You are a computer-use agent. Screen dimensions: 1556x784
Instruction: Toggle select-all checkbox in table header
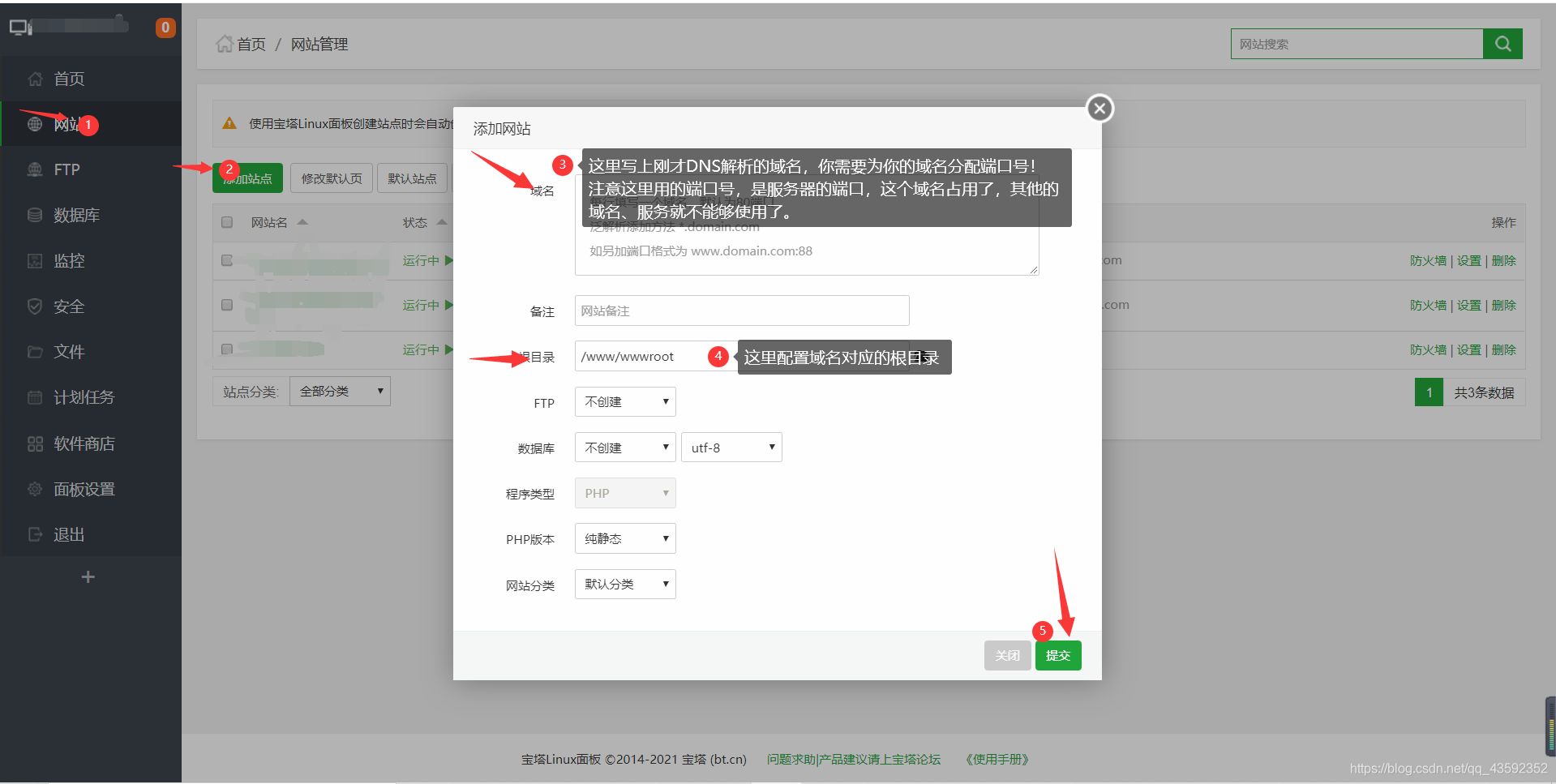pos(227,222)
